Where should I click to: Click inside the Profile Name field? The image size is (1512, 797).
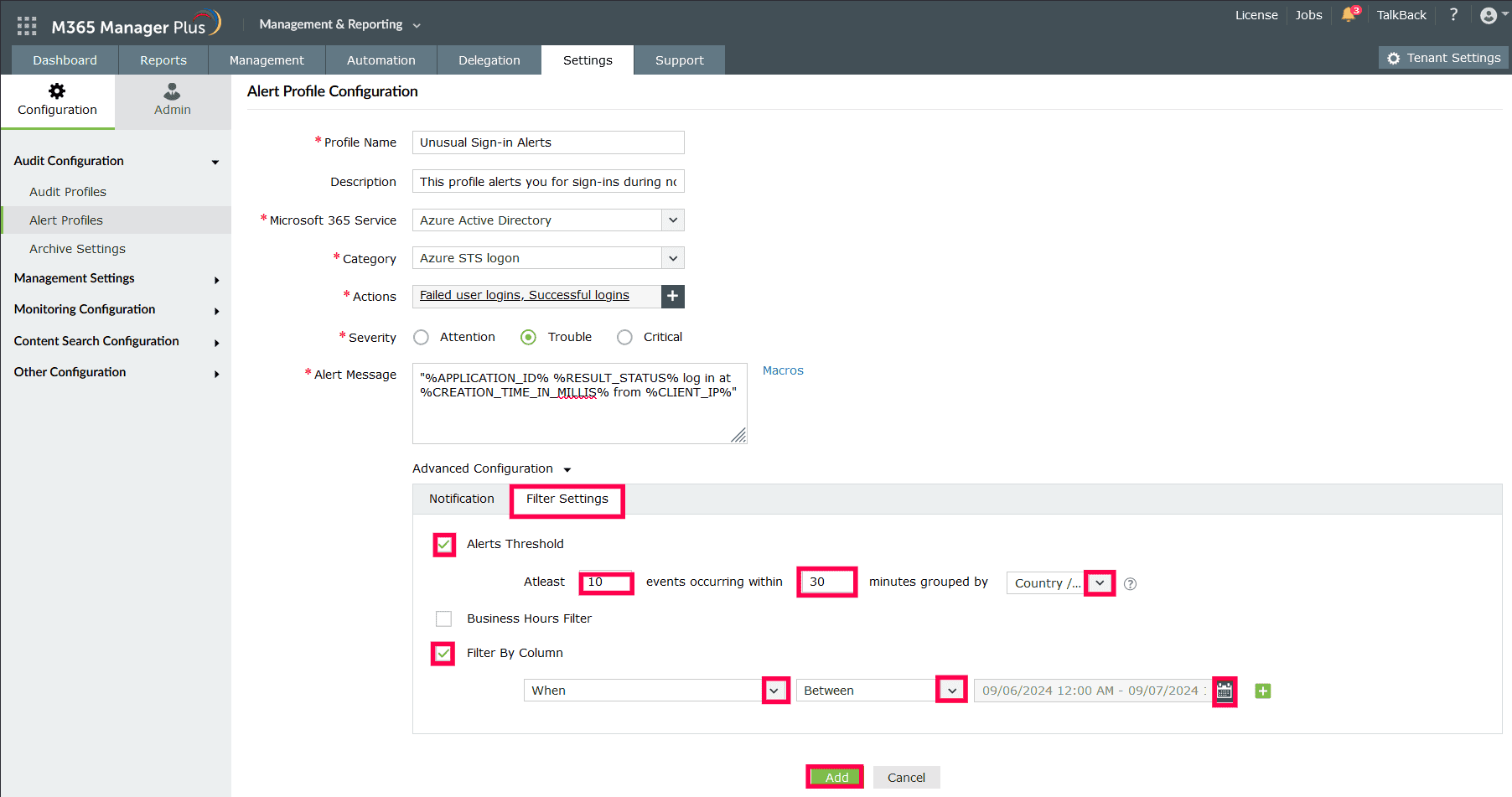tap(546, 142)
